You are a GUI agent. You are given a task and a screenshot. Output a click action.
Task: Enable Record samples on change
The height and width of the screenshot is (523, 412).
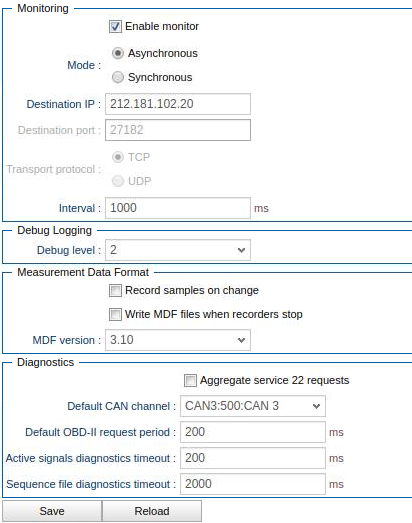point(115,291)
